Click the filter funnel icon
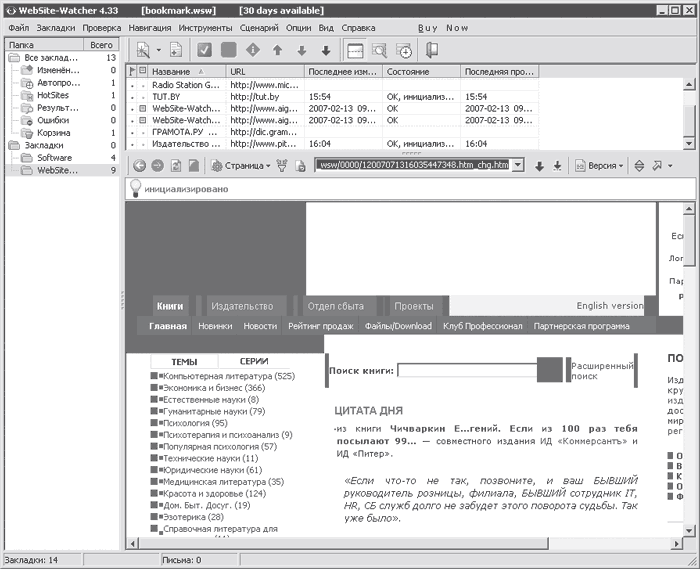The image size is (700, 569). (282, 166)
